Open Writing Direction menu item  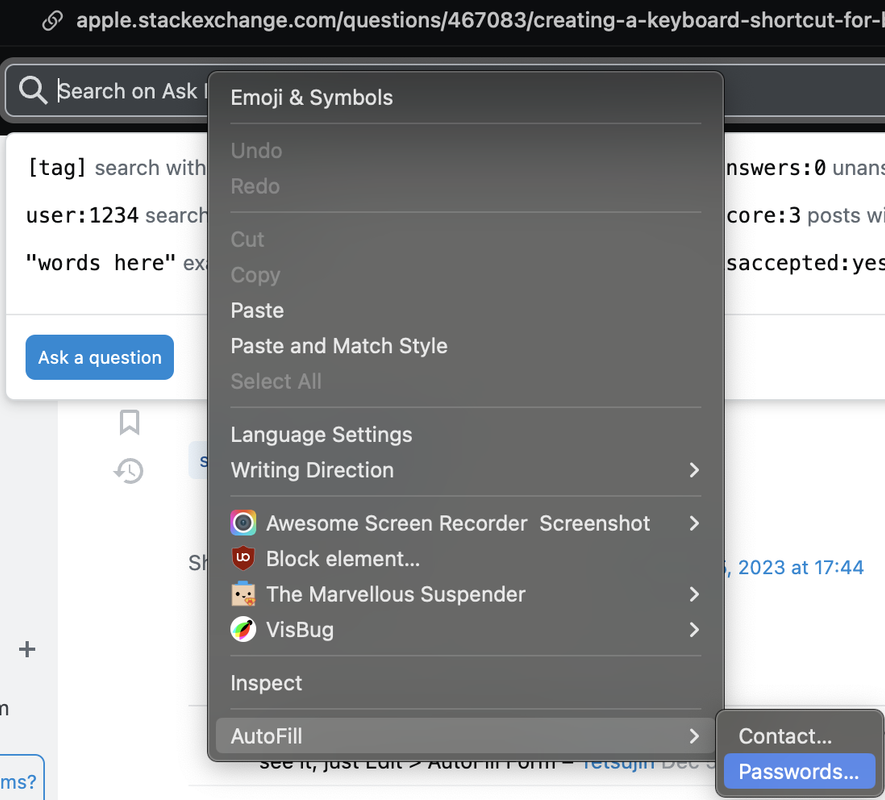click(x=466, y=470)
